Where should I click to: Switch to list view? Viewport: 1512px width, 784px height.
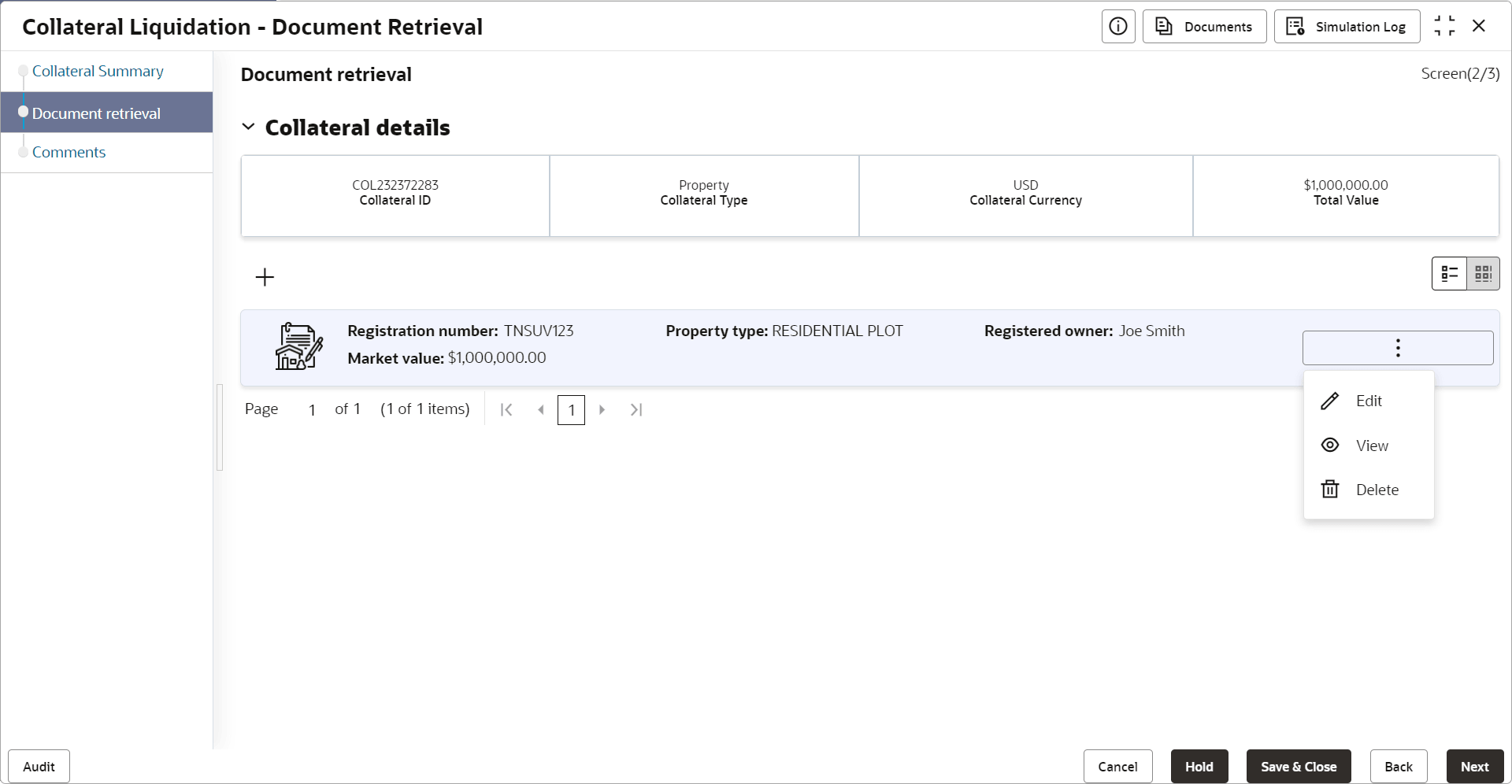[1450, 274]
